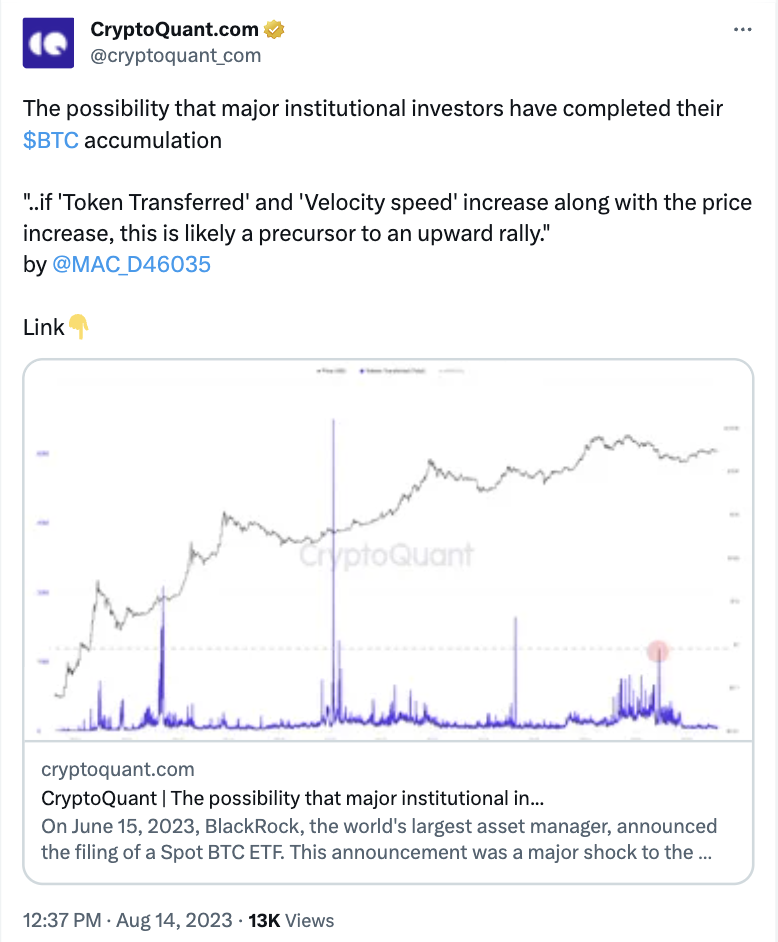Screen dimensions: 778x942
Task: Open the tweet actions dropdown at top right
Action: [x=742, y=30]
